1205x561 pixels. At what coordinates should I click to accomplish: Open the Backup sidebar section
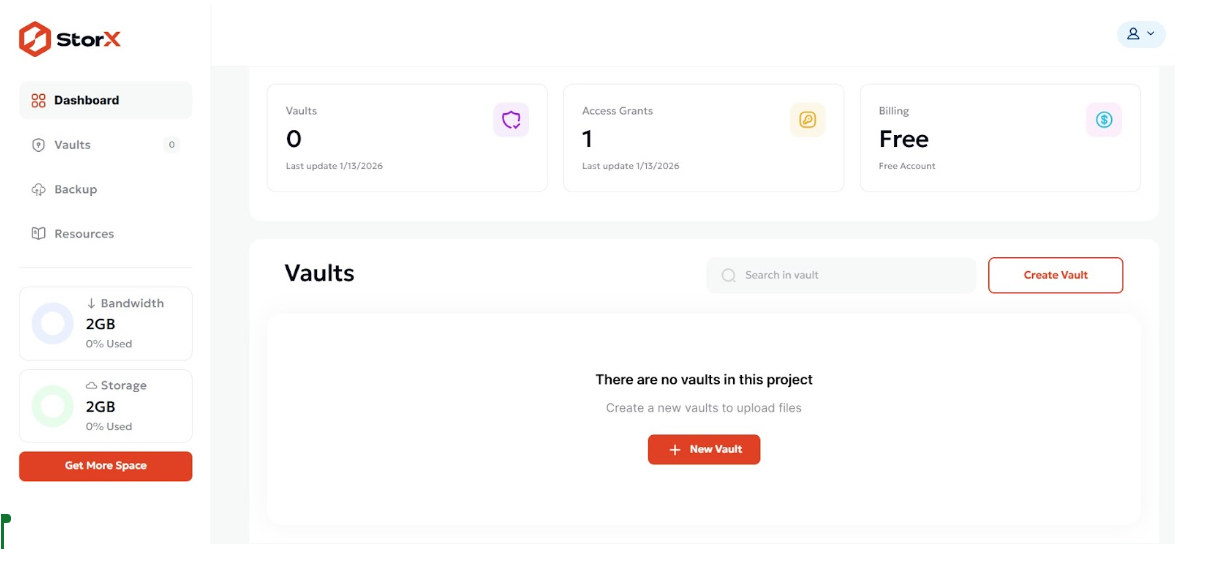tap(76, 190)
